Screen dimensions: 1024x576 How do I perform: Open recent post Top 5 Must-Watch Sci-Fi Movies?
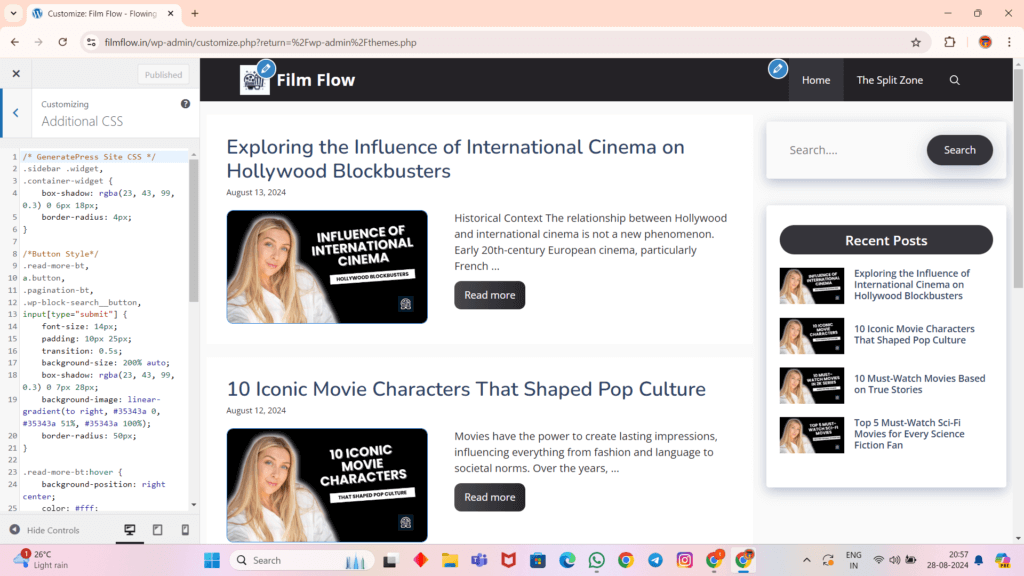[x=909, y=434]
